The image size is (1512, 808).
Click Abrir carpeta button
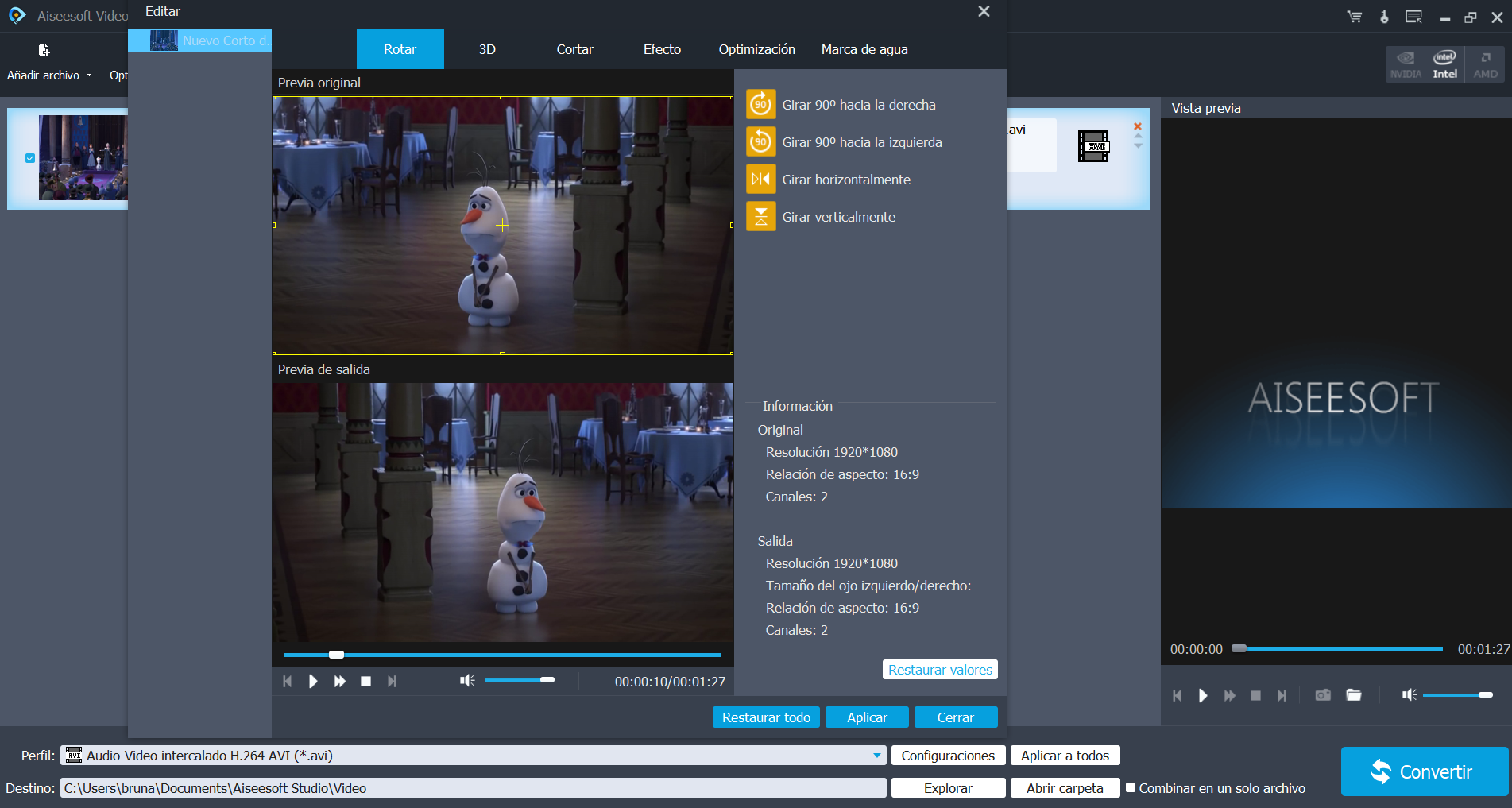point(1065,788)
